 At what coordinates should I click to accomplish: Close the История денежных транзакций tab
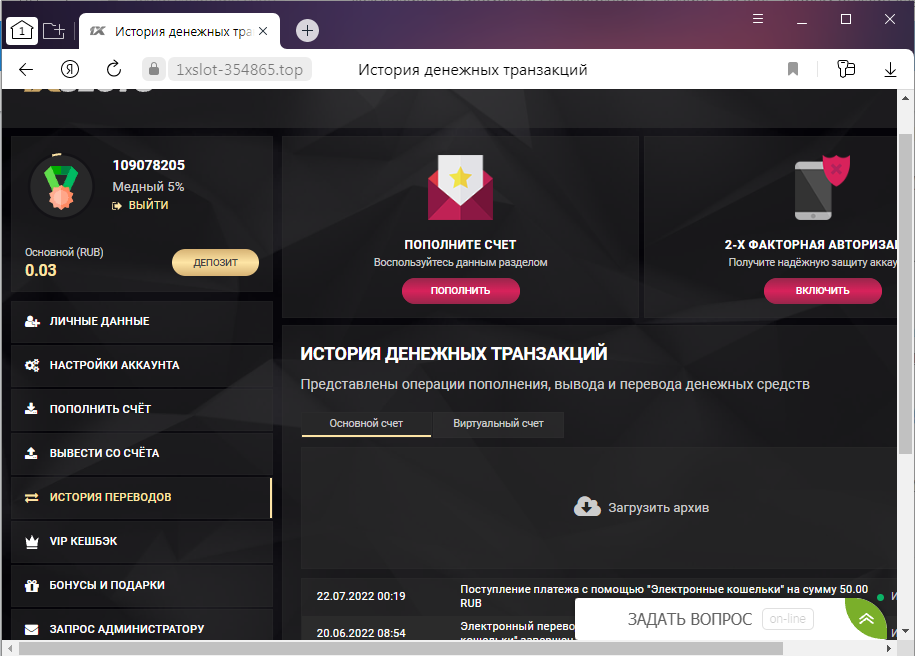click(x=263, y=31)
